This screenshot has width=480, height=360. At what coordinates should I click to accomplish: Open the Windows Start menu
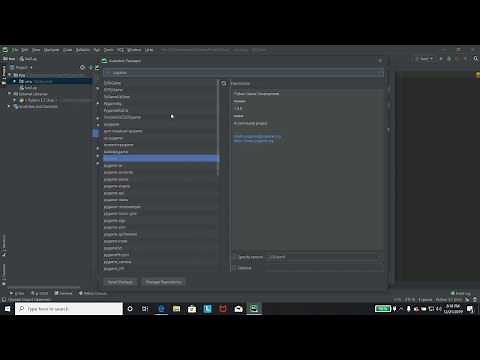[7, 309]
